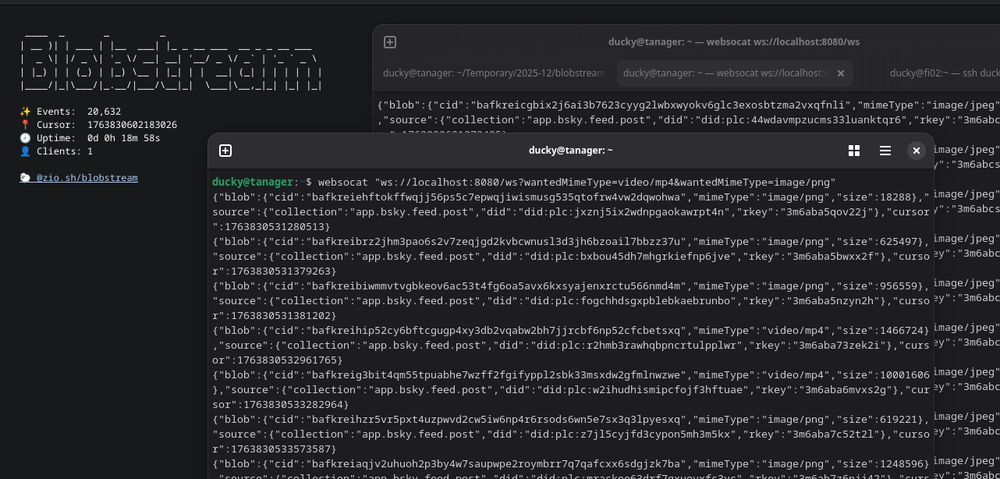Open the hamburger menu in front terminal

point(885,151)
